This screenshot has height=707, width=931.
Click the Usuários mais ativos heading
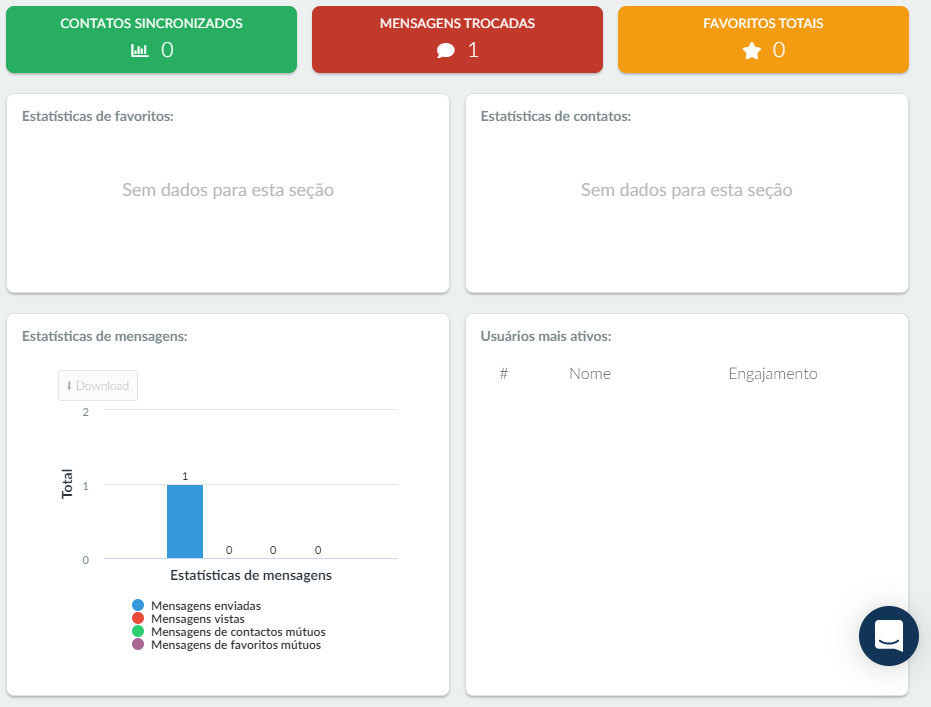tap(546, 337)
